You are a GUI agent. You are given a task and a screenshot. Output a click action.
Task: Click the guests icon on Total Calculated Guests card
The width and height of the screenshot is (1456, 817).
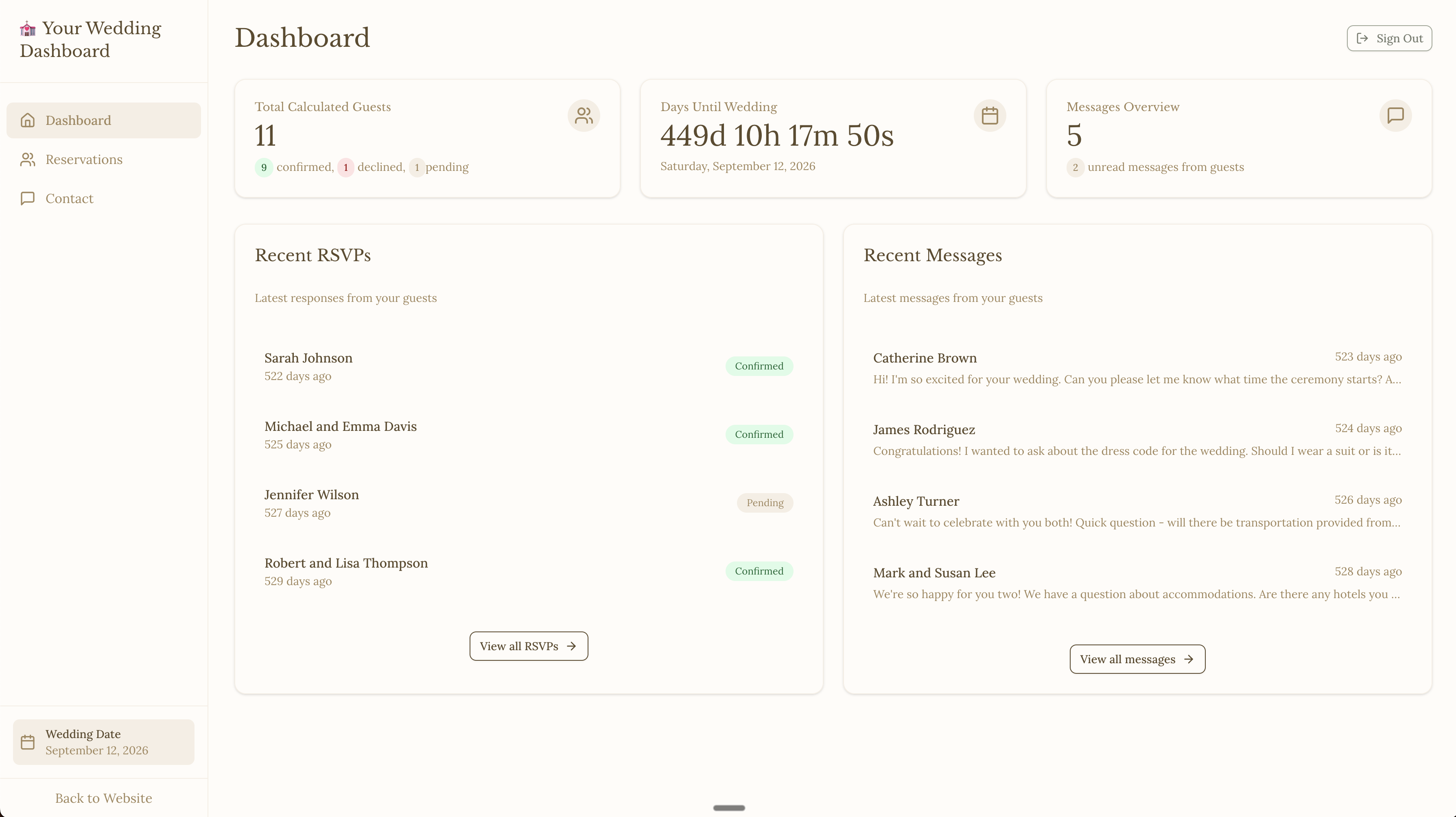(x=584, y=115)
